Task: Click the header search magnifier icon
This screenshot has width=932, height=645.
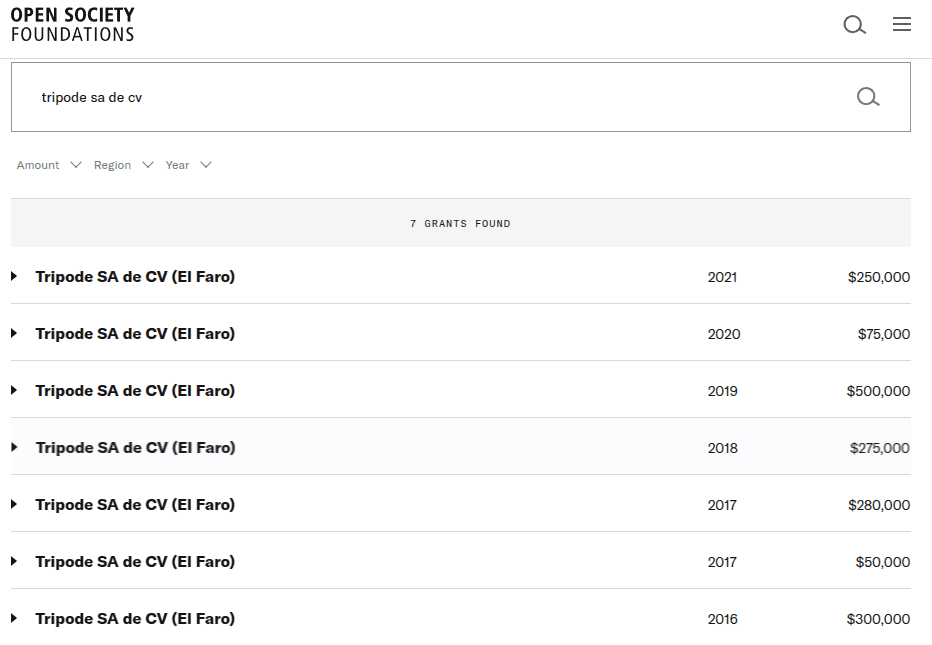Action: pos(854,25)
